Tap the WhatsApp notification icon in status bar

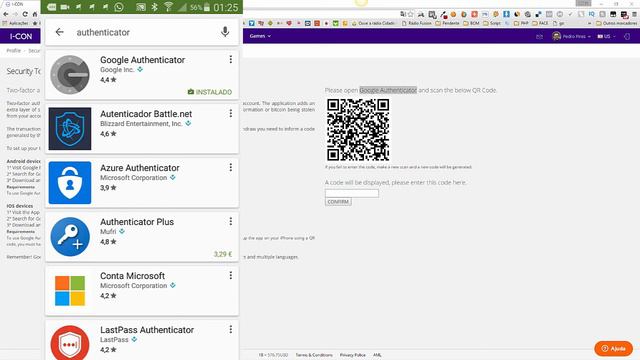click(119, 7)
